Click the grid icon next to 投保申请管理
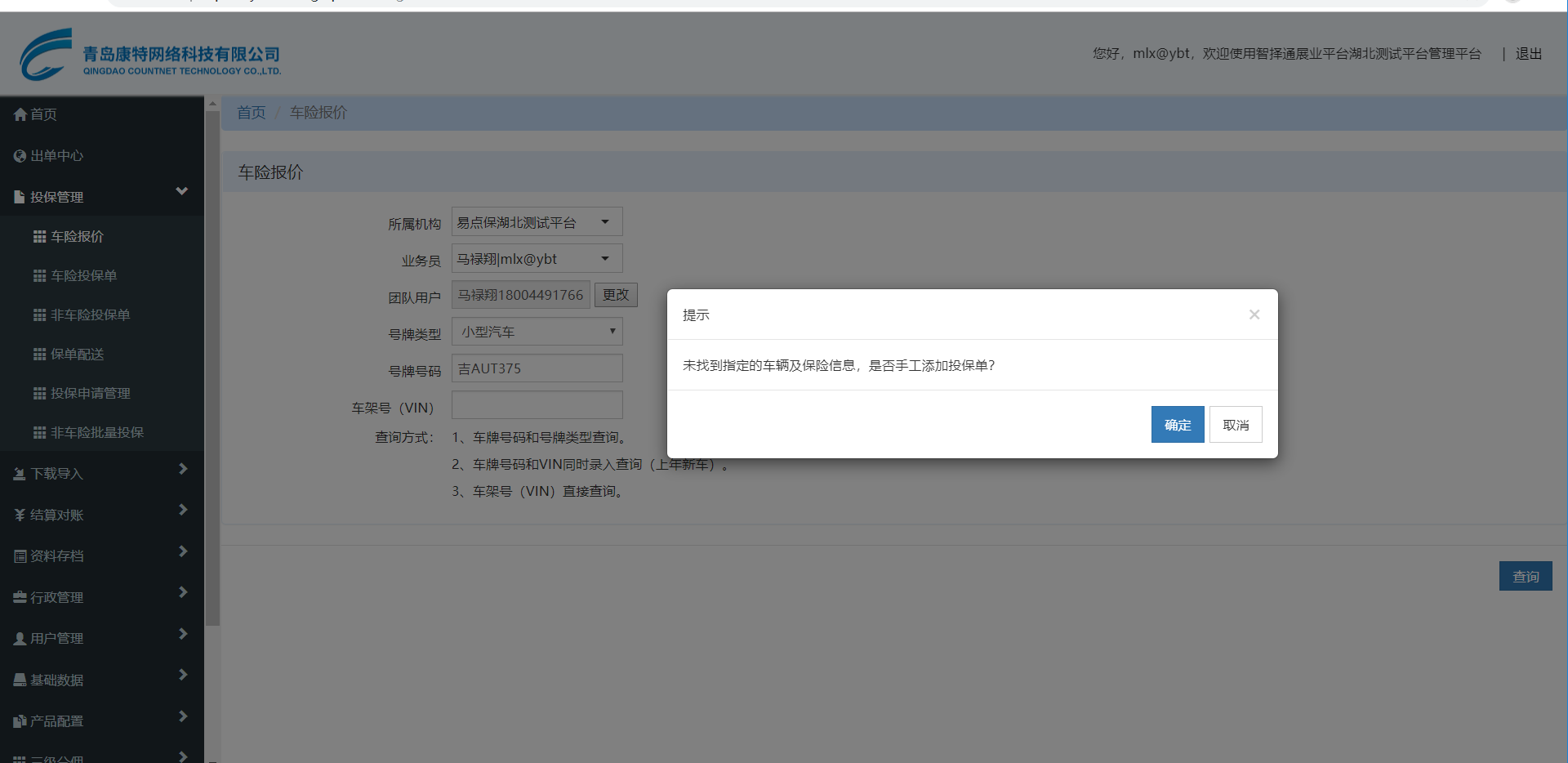1568x763 pixels. click(39, 393)
